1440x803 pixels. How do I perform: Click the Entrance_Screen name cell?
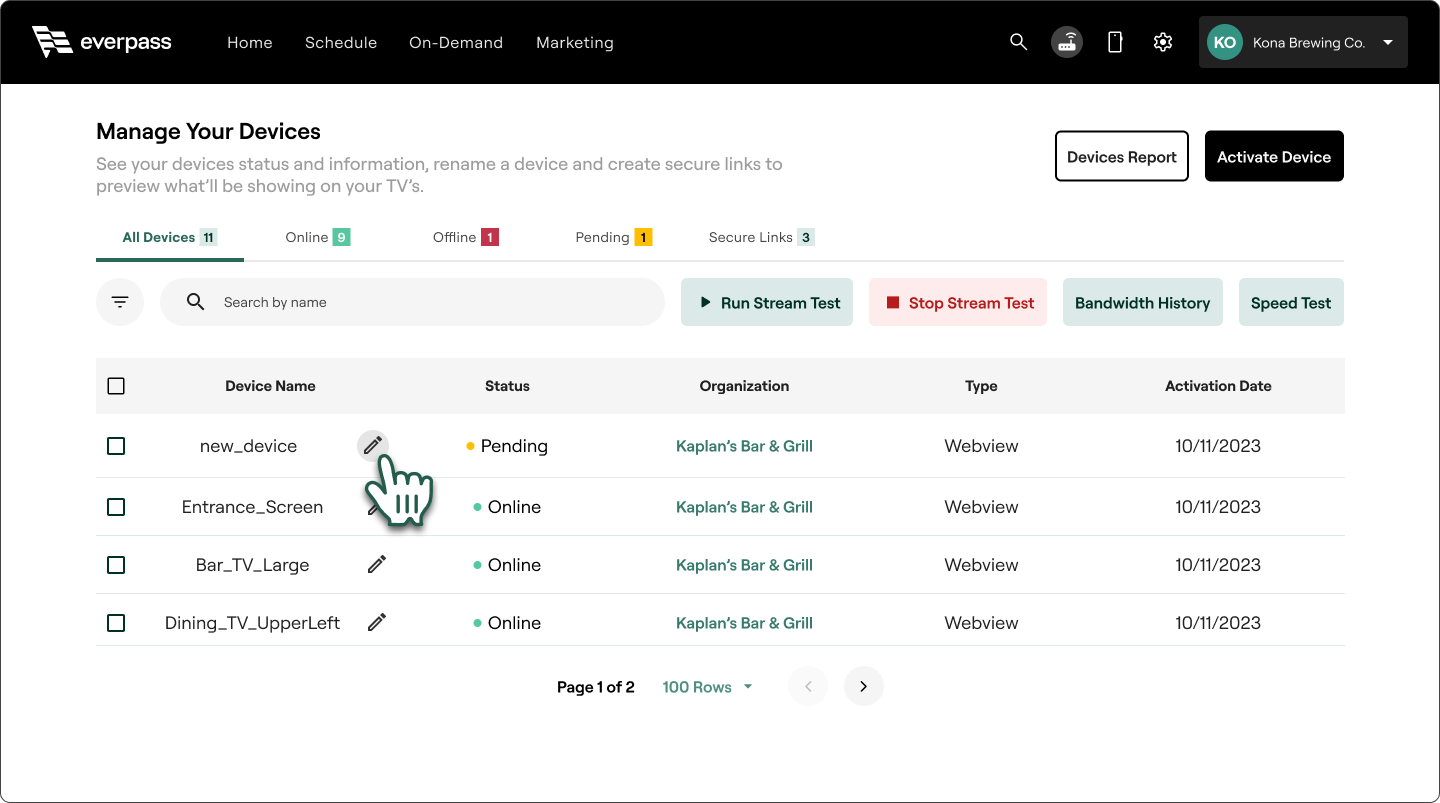252,507
